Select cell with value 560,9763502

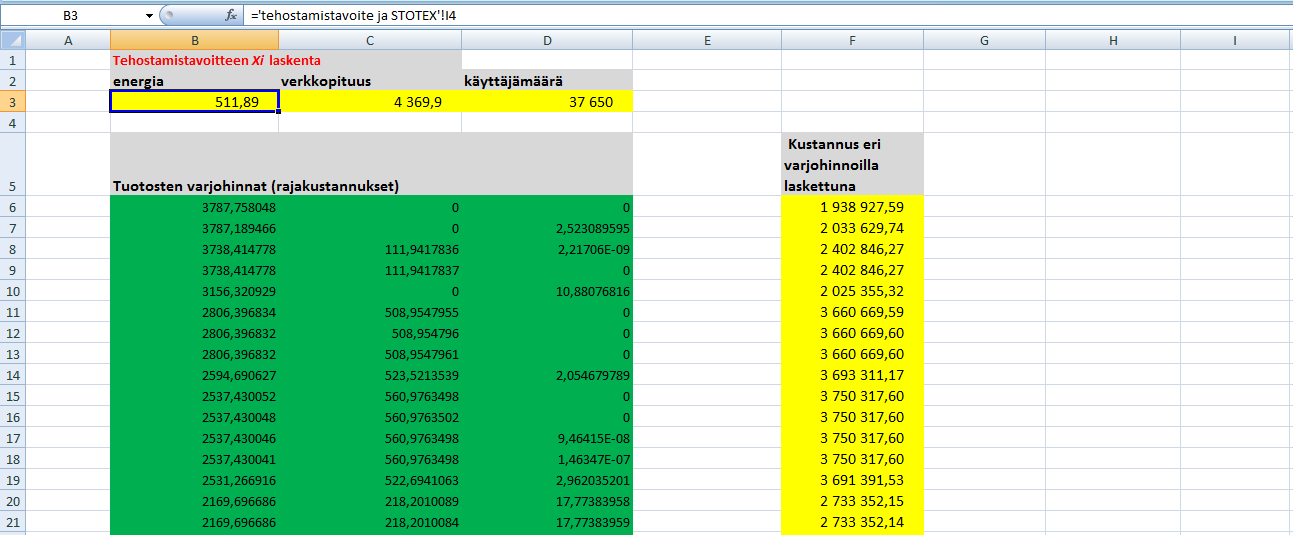(370, 417)
